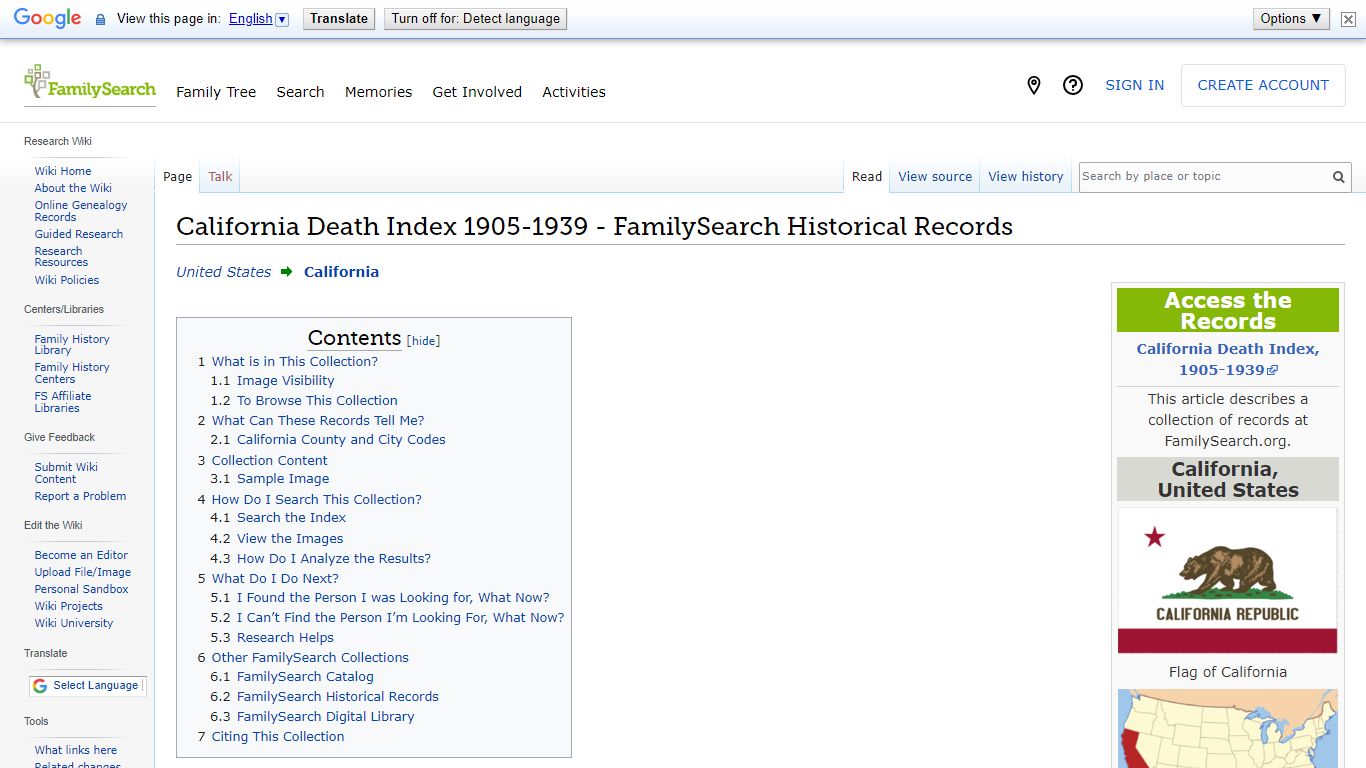Click Turn off for: Detect language

[475, 19]
